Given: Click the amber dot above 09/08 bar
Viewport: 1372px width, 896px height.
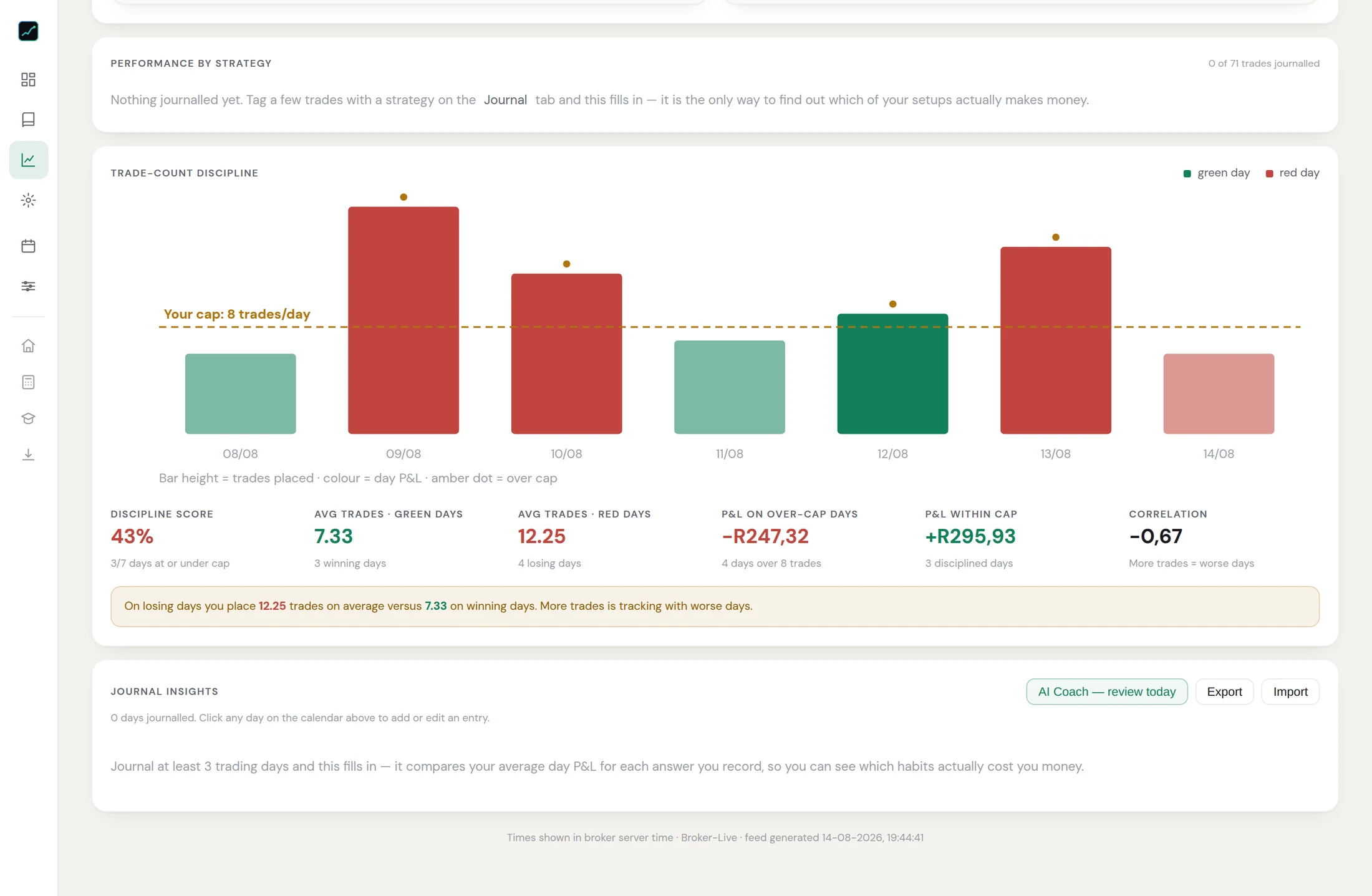Looking at the screenshot, I should [403, 197].
